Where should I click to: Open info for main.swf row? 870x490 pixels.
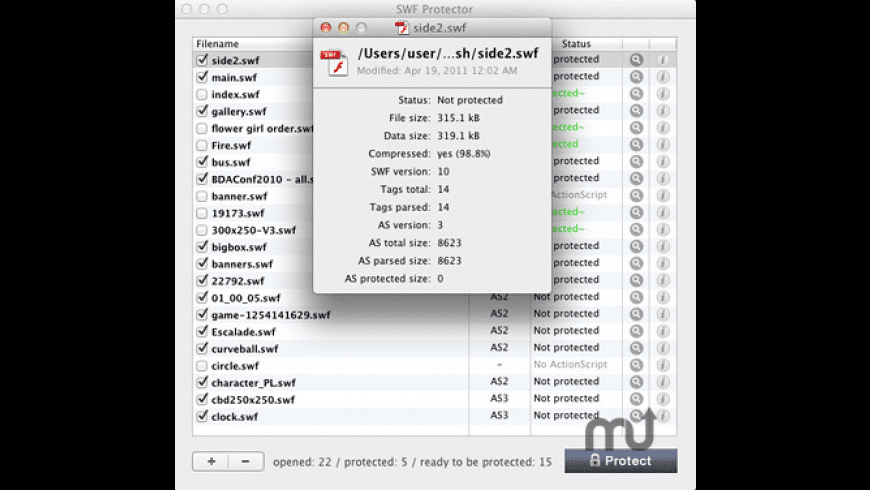pyautogui.click(x=662, y=77)
